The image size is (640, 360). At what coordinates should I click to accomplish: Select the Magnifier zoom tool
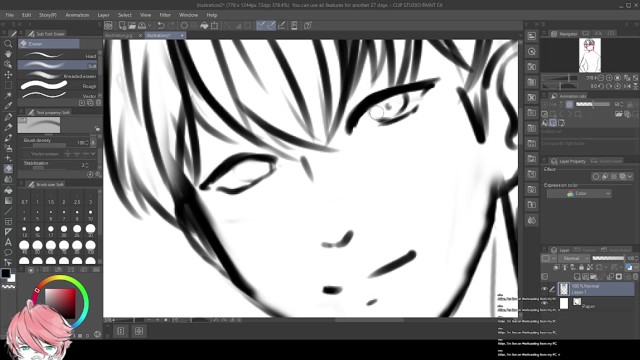(x=8, y=44)
